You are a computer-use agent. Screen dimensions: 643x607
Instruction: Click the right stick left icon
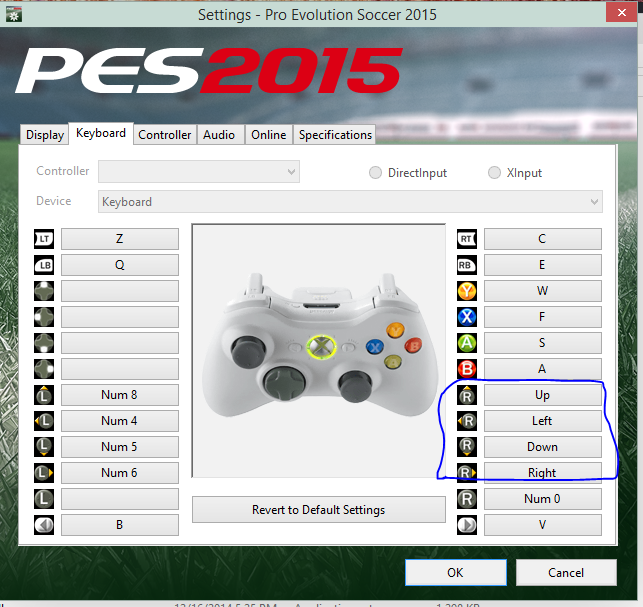467,421
